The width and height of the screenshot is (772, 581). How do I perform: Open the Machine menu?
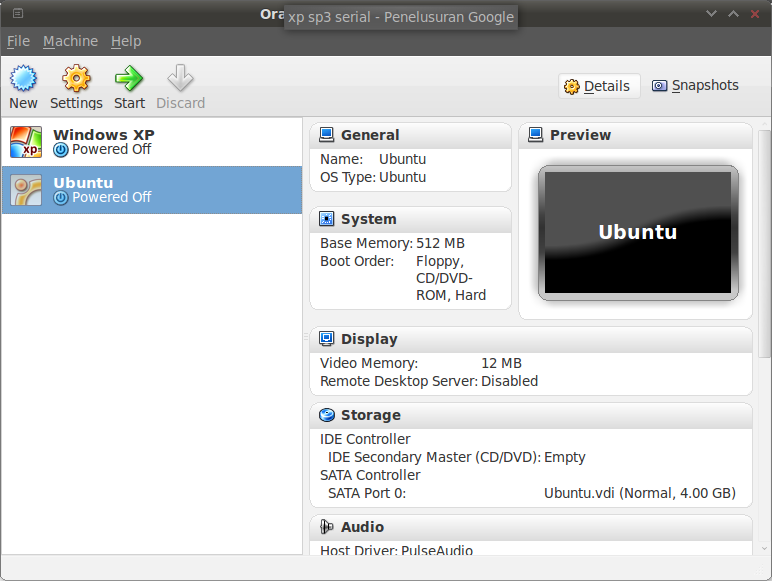pos(70,41)
